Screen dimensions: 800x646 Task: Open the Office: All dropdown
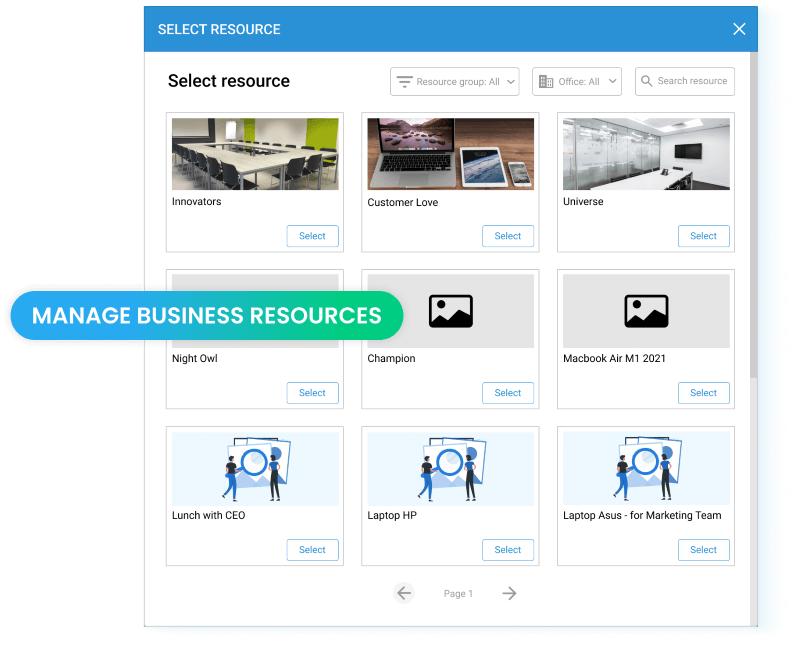(577, 81)
